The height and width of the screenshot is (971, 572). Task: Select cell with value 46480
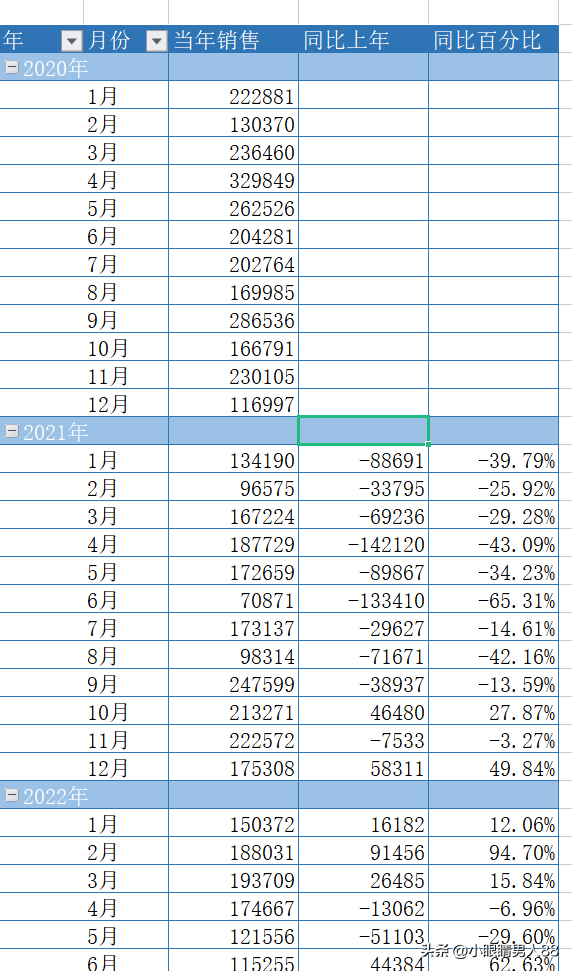coord(363,712)
